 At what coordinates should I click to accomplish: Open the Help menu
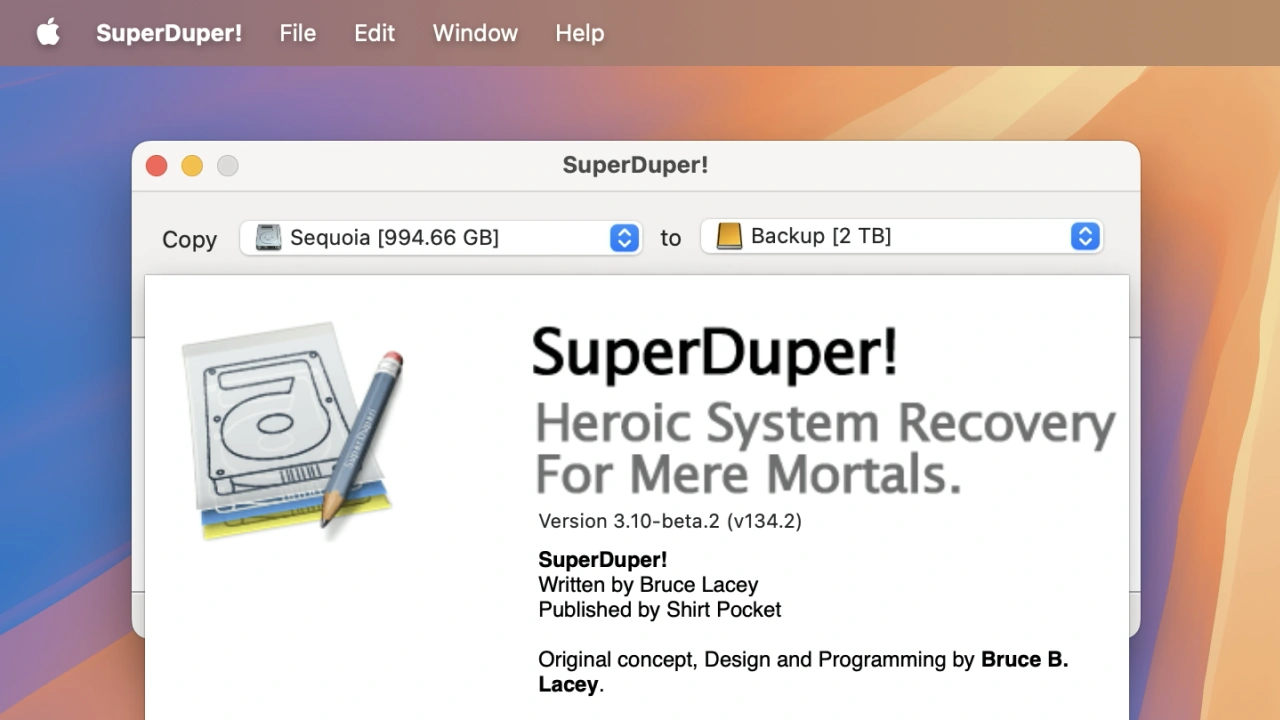[580, 33]
